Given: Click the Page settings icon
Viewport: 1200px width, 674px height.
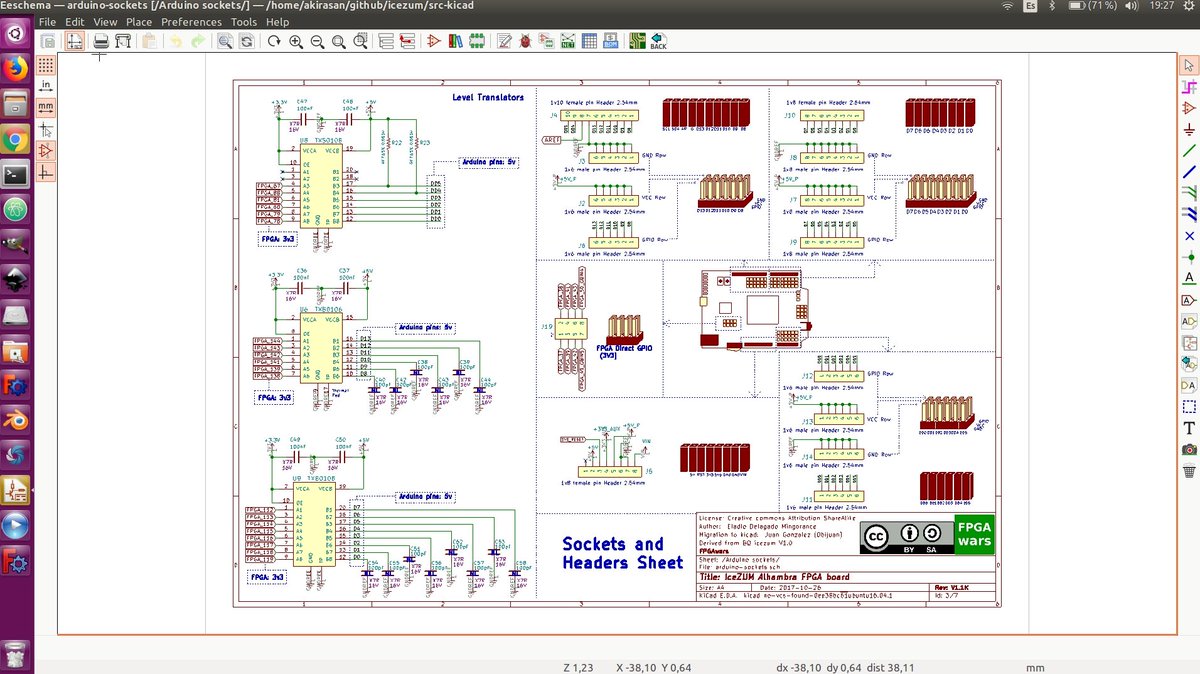Looking at the screenshot, I should (75, 42).
